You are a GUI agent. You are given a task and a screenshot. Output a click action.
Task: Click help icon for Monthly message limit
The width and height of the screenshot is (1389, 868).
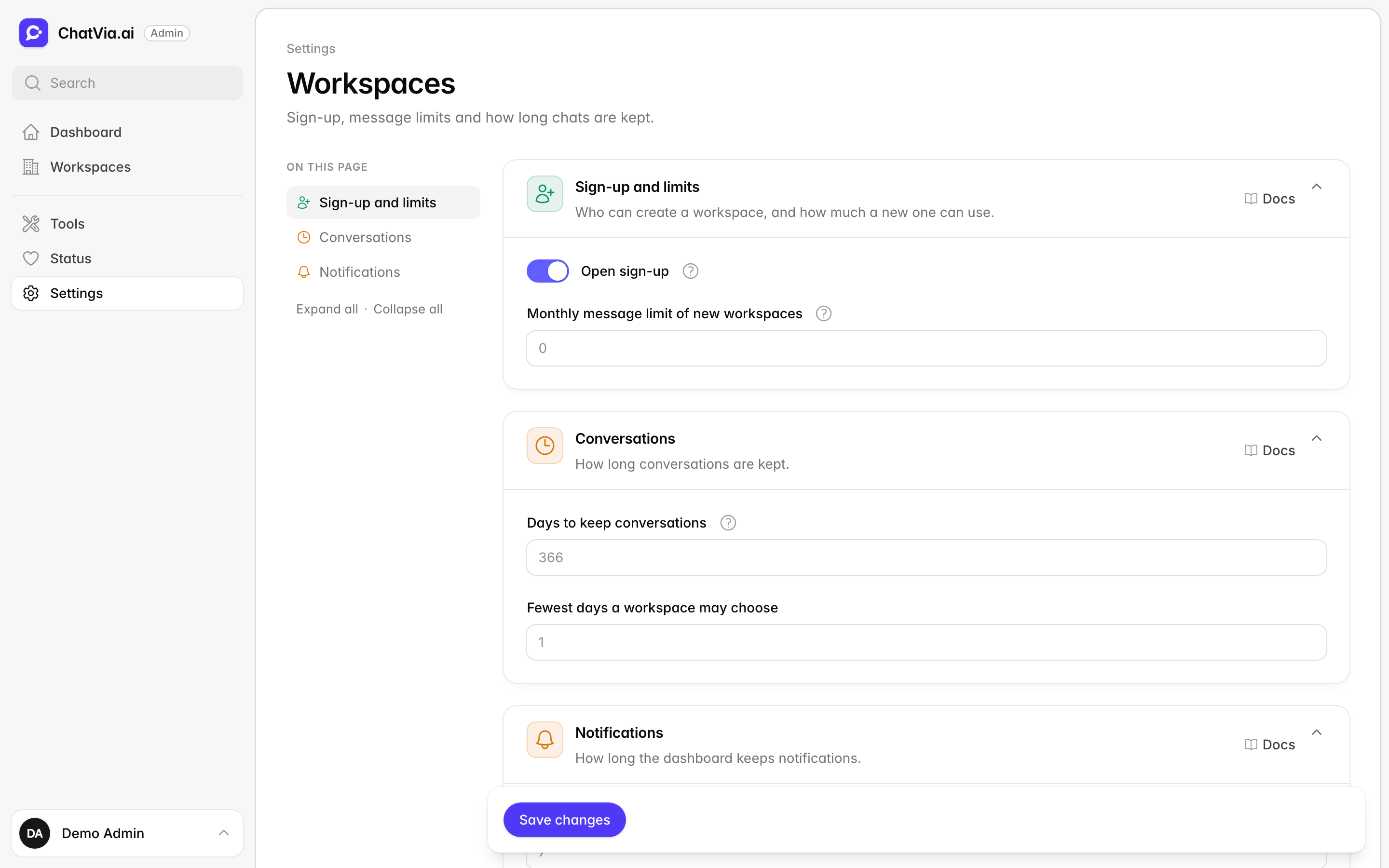click(x=824, y=313)
